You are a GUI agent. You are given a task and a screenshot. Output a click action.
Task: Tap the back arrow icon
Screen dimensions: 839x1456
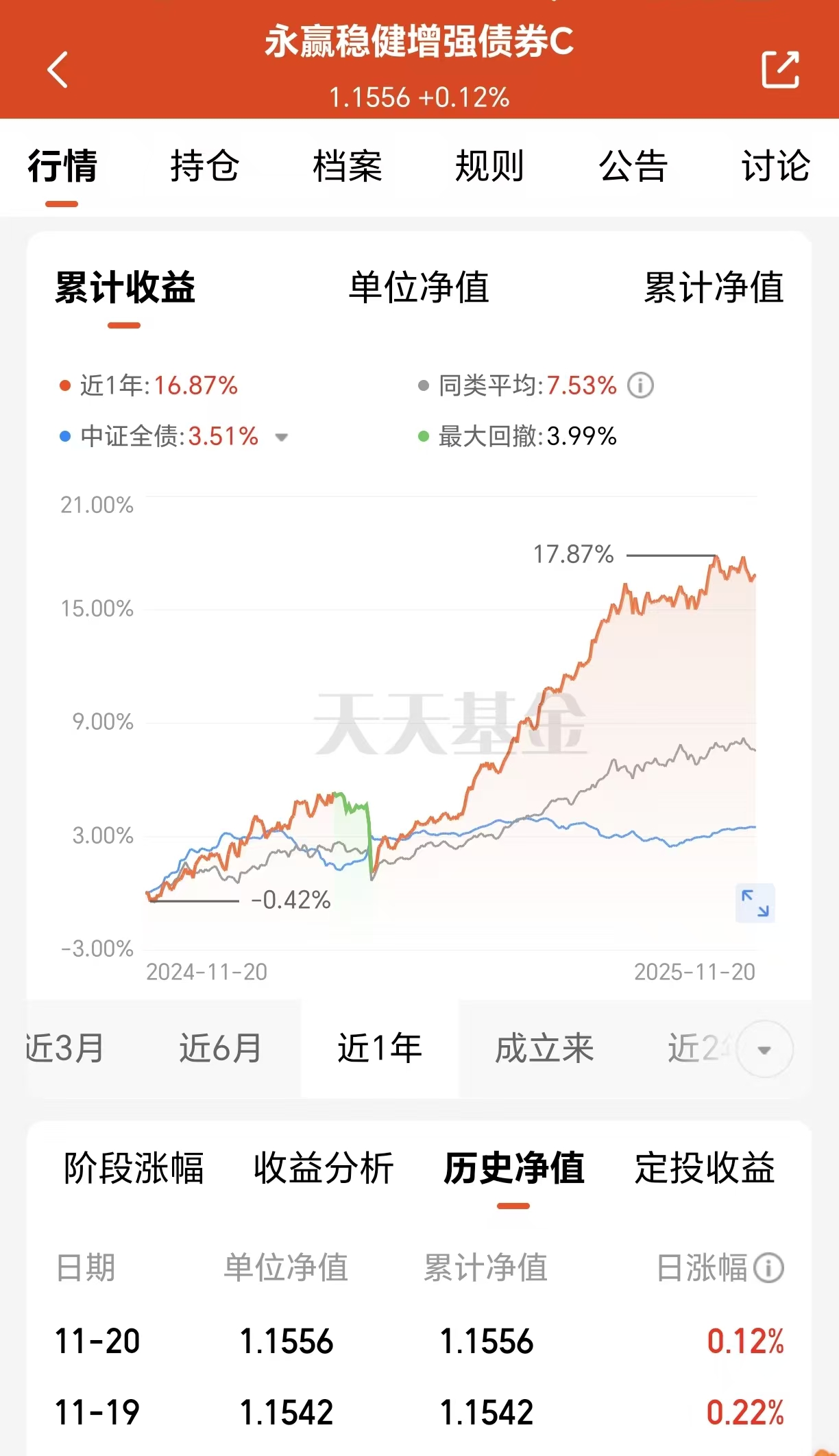[x=58, y=69]
